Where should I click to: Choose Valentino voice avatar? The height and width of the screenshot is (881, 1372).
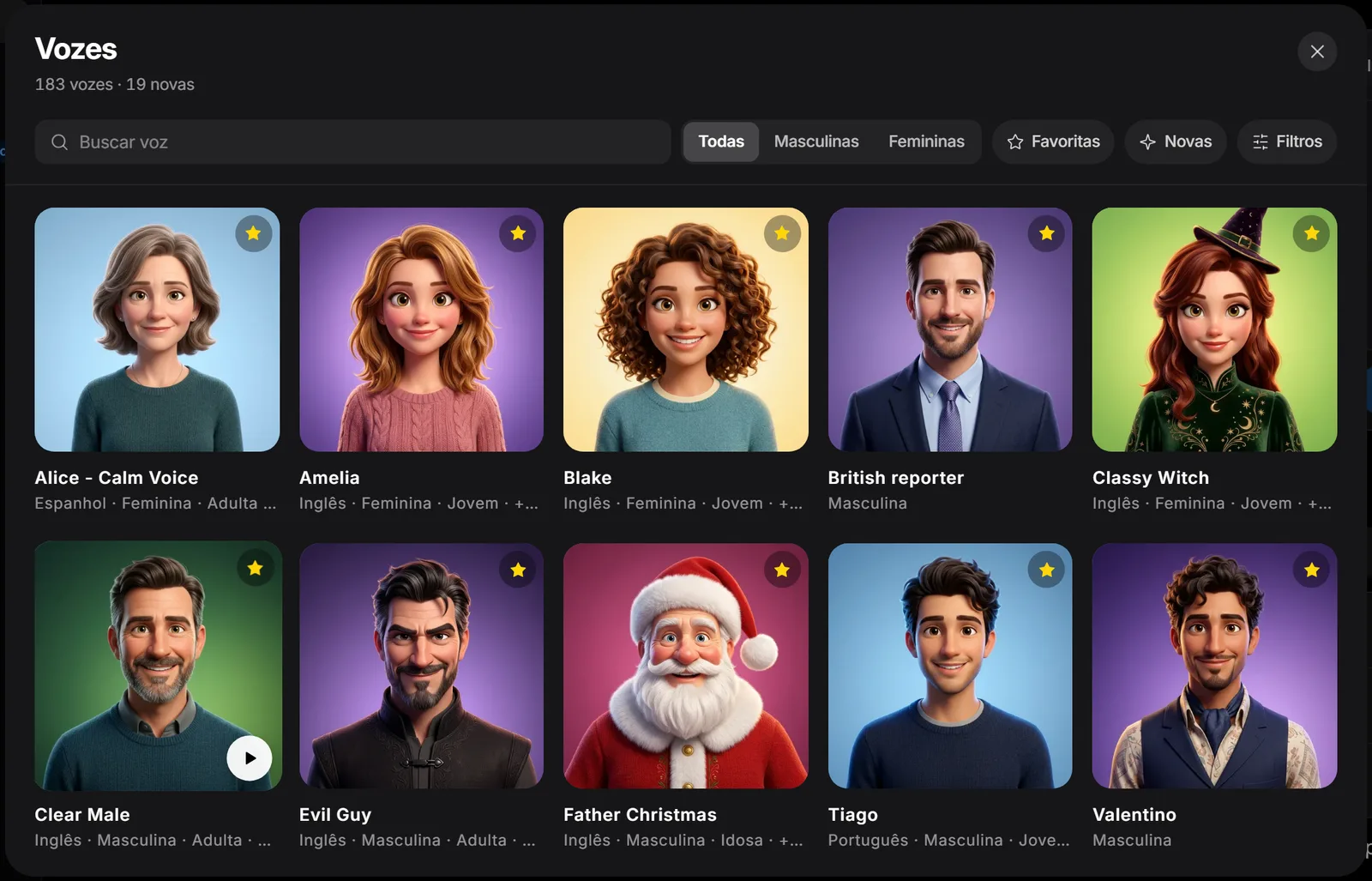pyautogui.click(x=1214, y=666)
